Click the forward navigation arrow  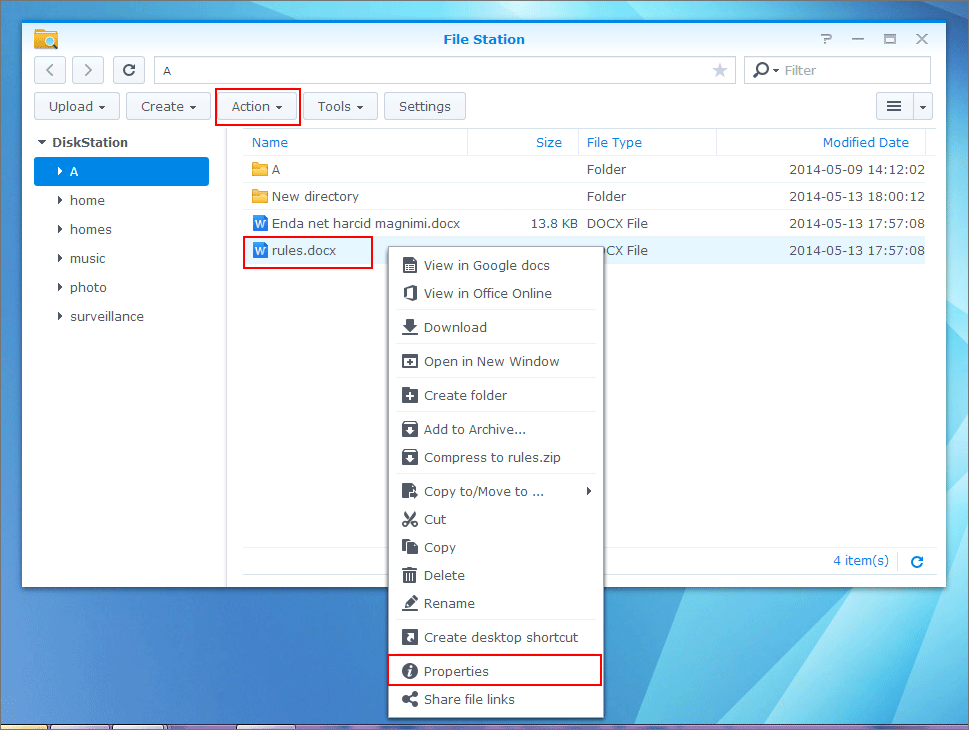88,70
